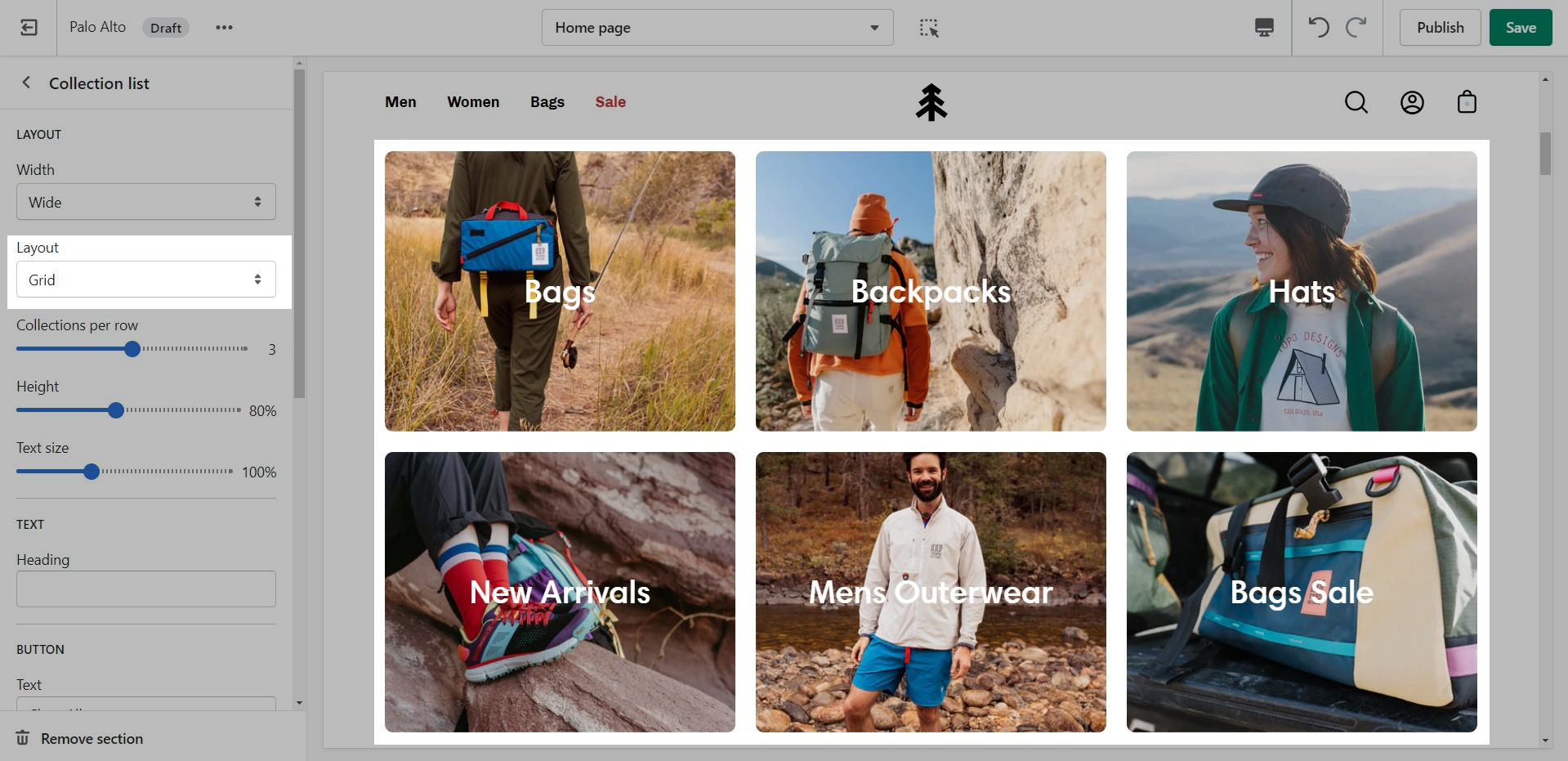The image size is (1568, 761).
Task: Expand the Width dropdown set to Wide
Action: 146,202
